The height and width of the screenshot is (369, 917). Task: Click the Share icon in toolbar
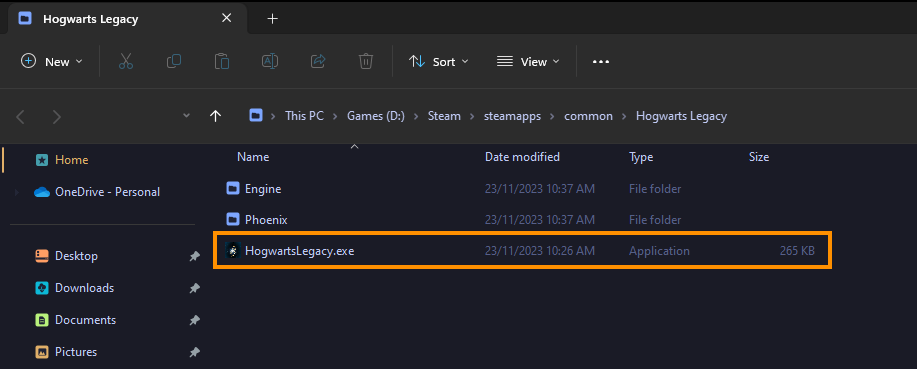318,61
